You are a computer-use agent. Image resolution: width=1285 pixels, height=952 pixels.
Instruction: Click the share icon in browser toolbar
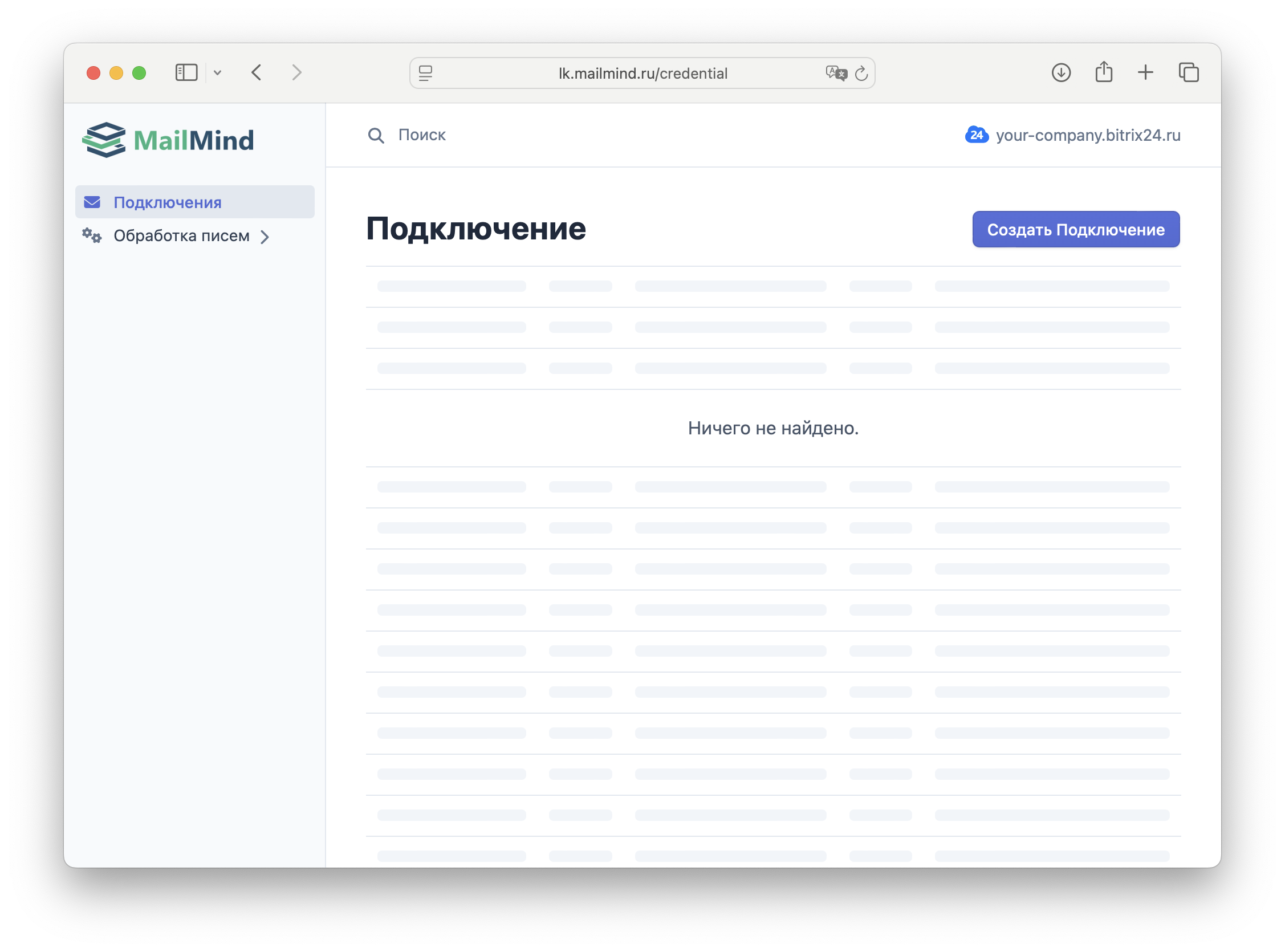(x=1104, y=71)
